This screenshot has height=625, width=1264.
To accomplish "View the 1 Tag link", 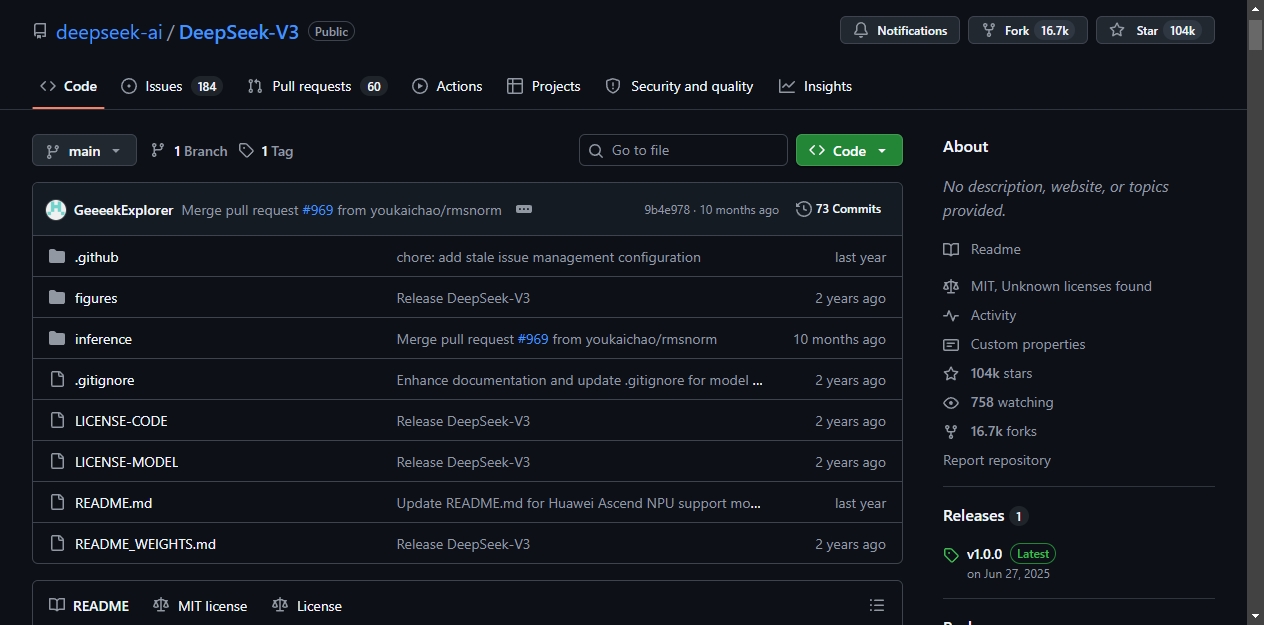I will pyautogui.click(x=266, y=151).
